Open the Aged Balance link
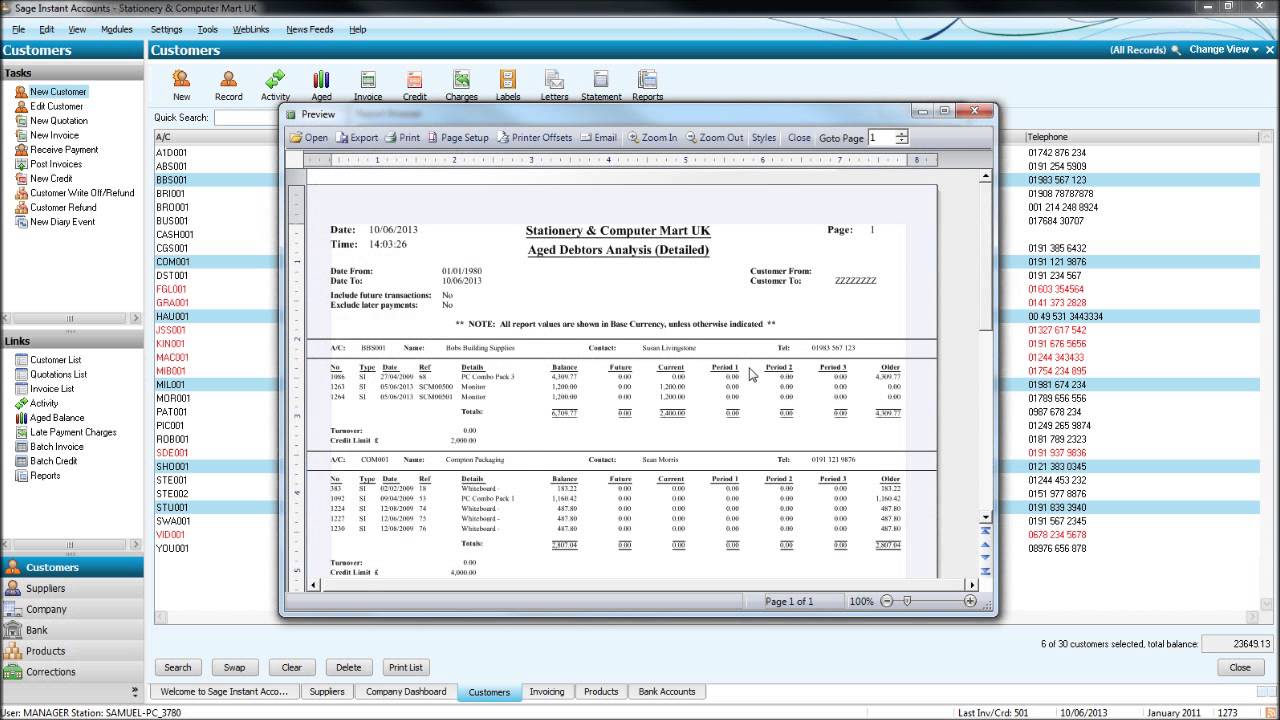 (x=56, y=418)
